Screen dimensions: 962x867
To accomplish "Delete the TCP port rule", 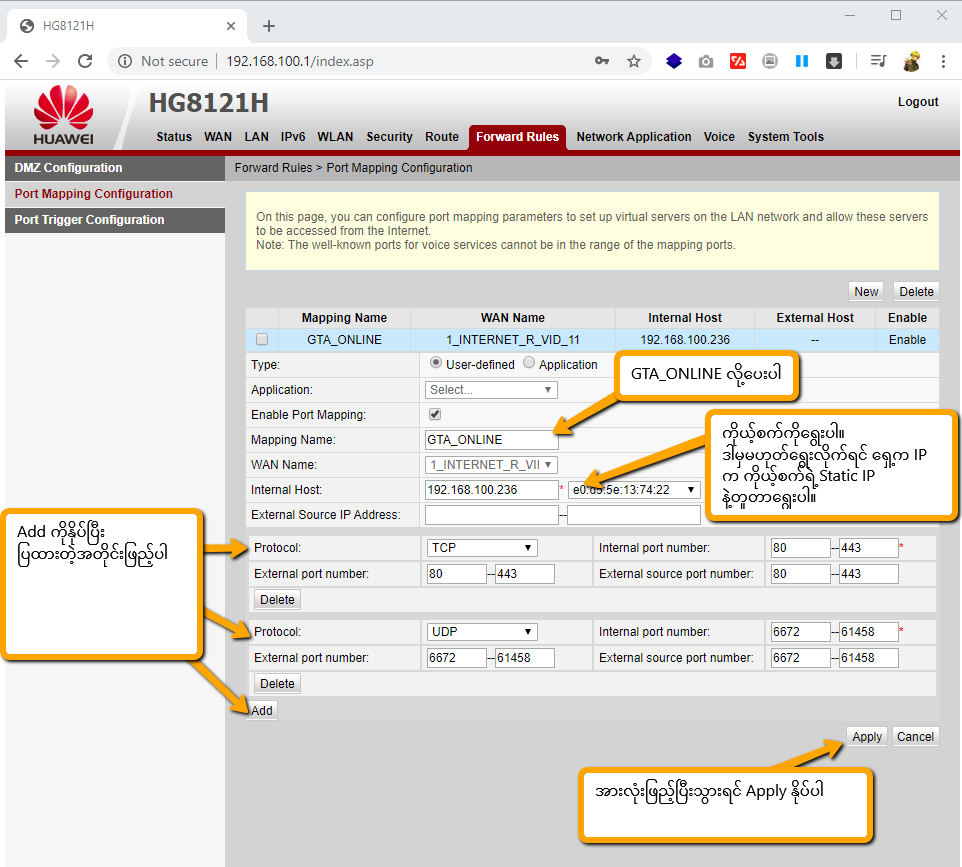I will [x=277, y=599].
